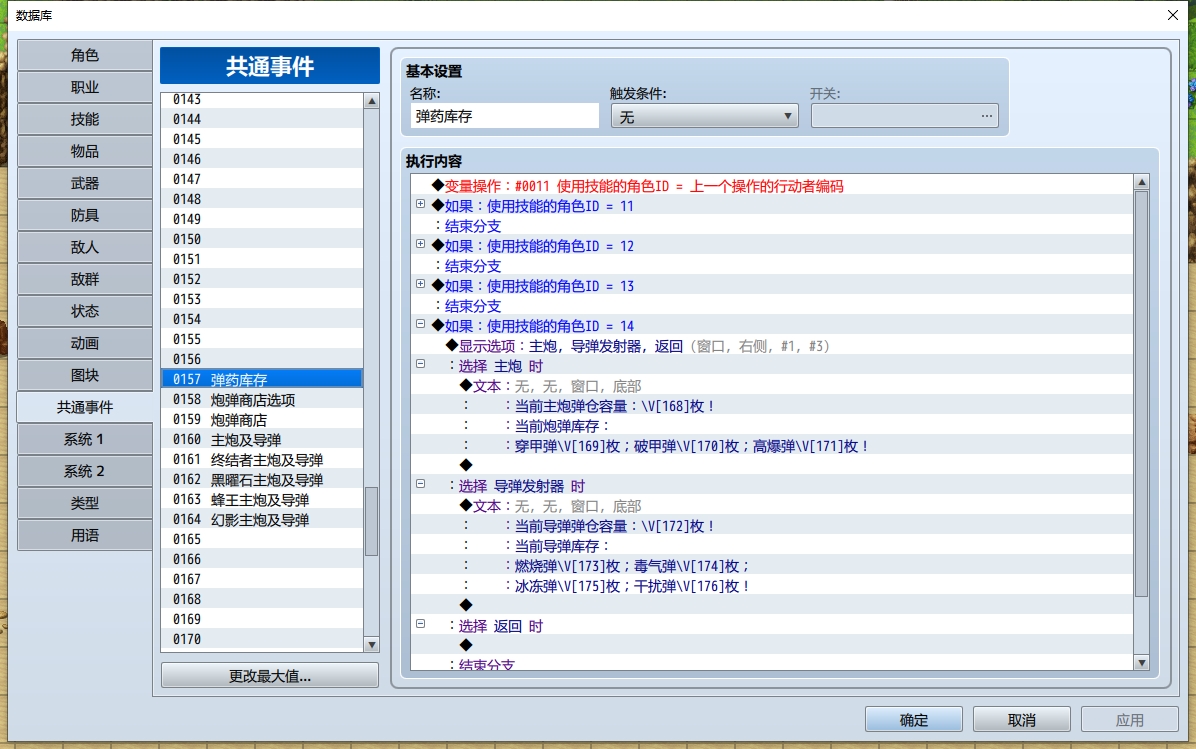Select line 当前导弹弹仓容量：\V[172]枚！
Viewport: 1196px width, 749px height.
click(x=771, y=526)
